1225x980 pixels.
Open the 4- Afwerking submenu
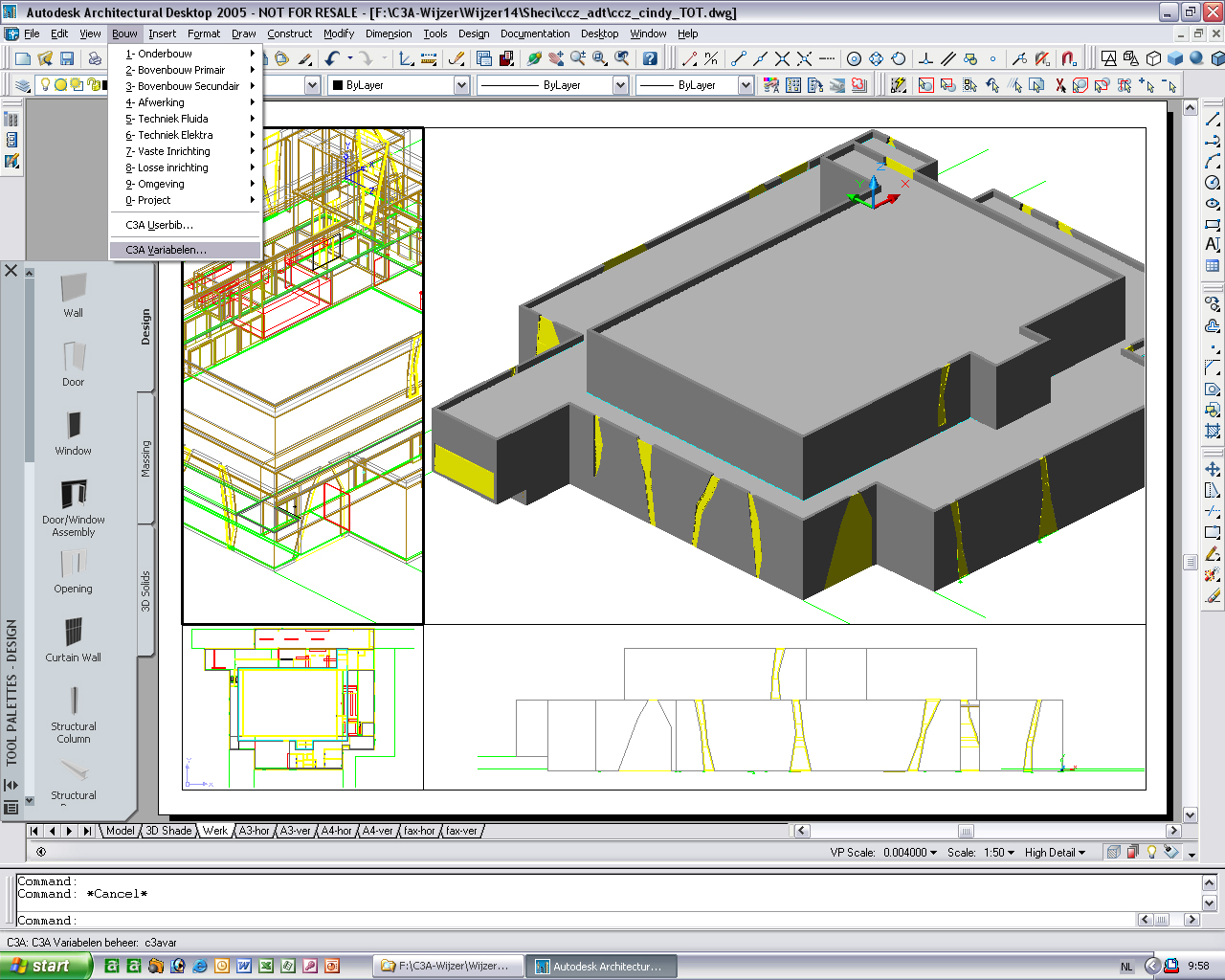tap(186, 102)
